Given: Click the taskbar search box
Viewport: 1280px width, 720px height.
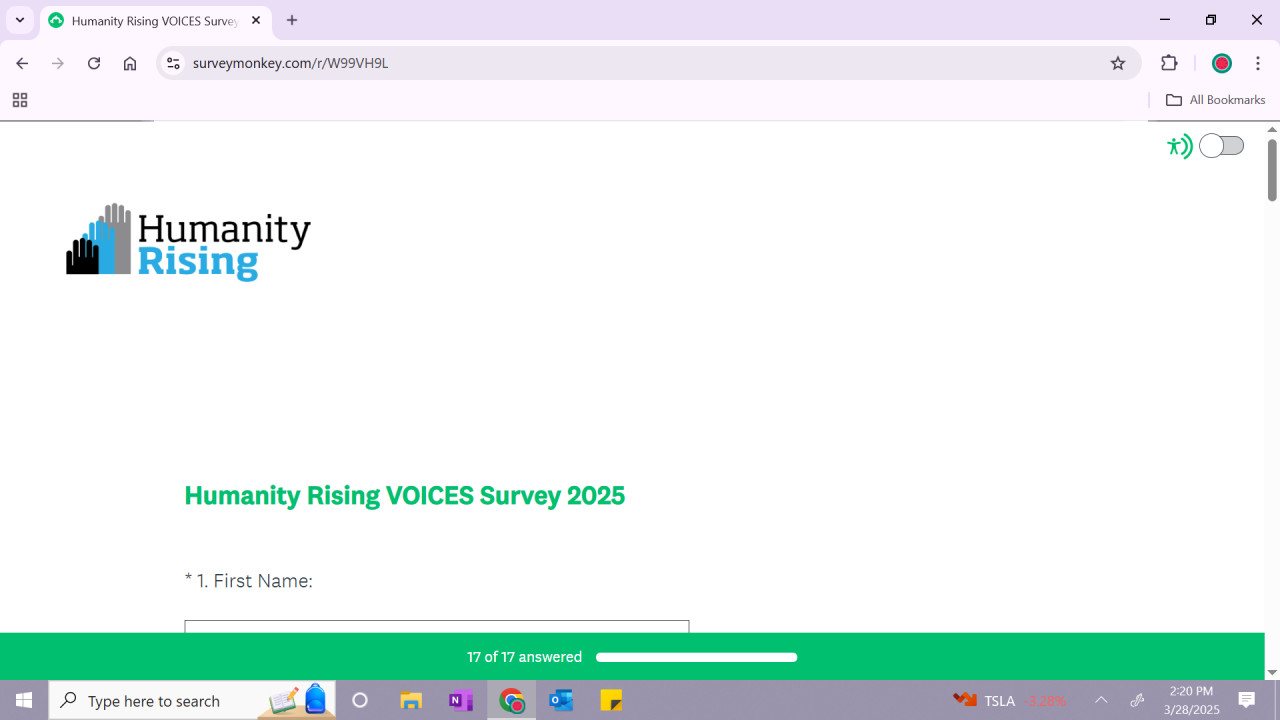Looking at the screenshot, I should click(x=192, y=700).
